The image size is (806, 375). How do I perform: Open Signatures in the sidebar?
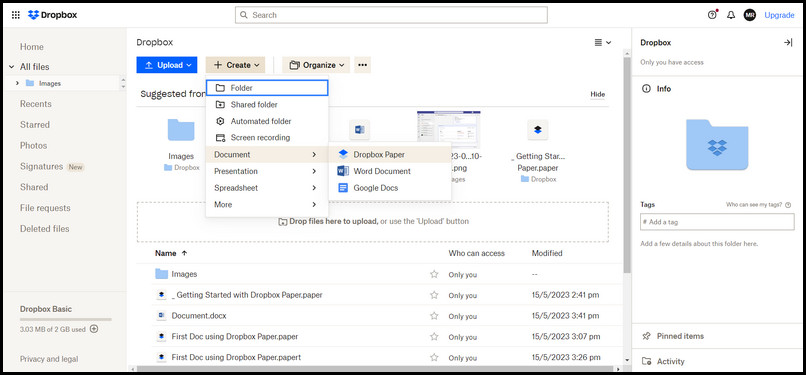point(41,166)
